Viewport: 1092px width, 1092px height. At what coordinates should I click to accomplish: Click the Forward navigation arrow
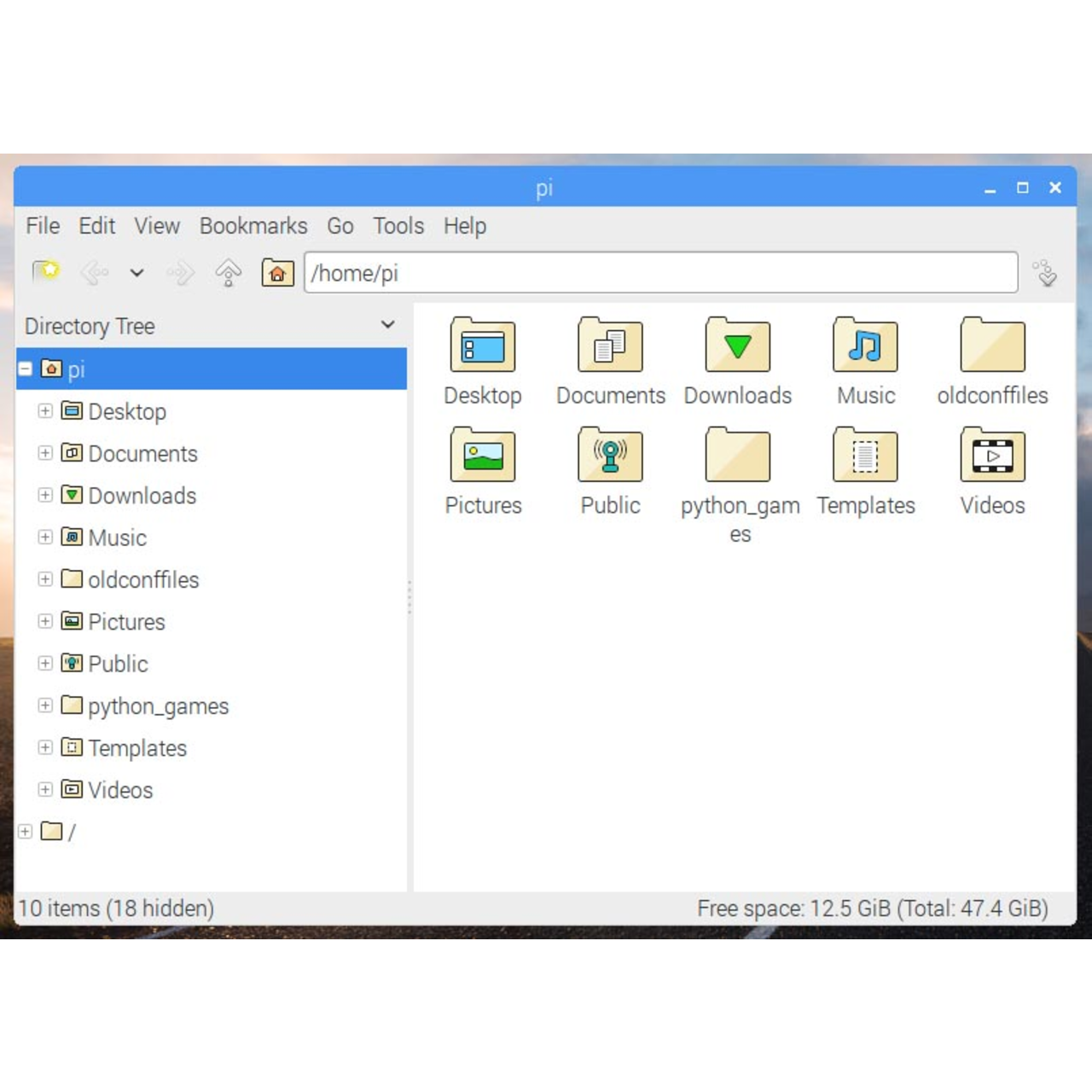[180, 273]
